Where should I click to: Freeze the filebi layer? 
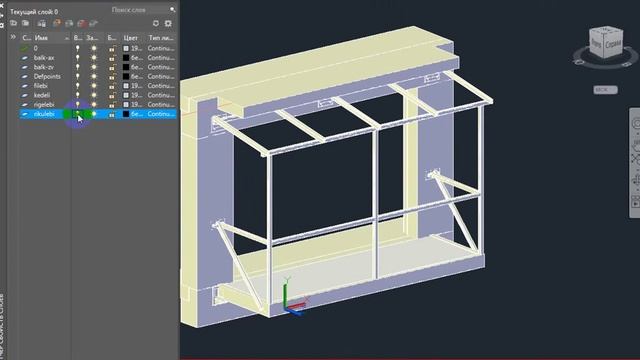[94, 86]
